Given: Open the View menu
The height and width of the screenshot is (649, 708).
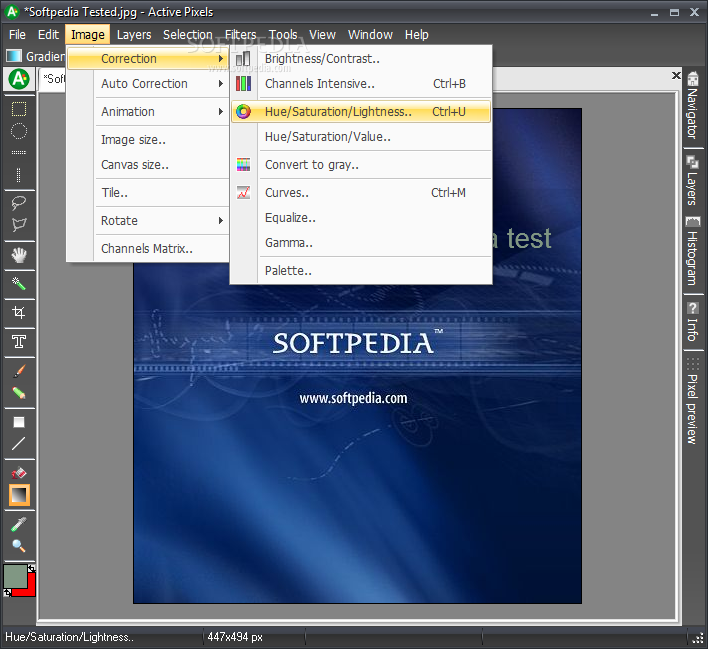Looking at the screenshot, I should click(x=322, y=35).
